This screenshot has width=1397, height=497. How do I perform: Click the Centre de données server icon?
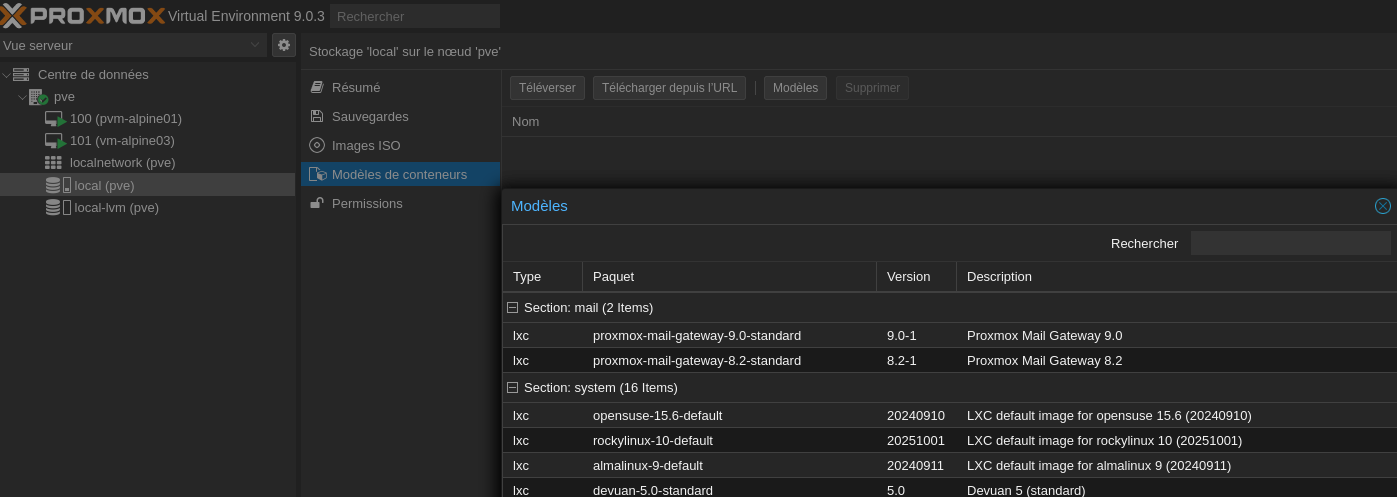tap(21, 75)
